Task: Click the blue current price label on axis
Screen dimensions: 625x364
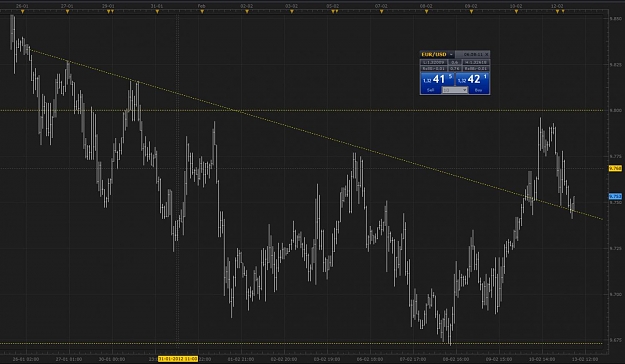Action: click(615, 196)
